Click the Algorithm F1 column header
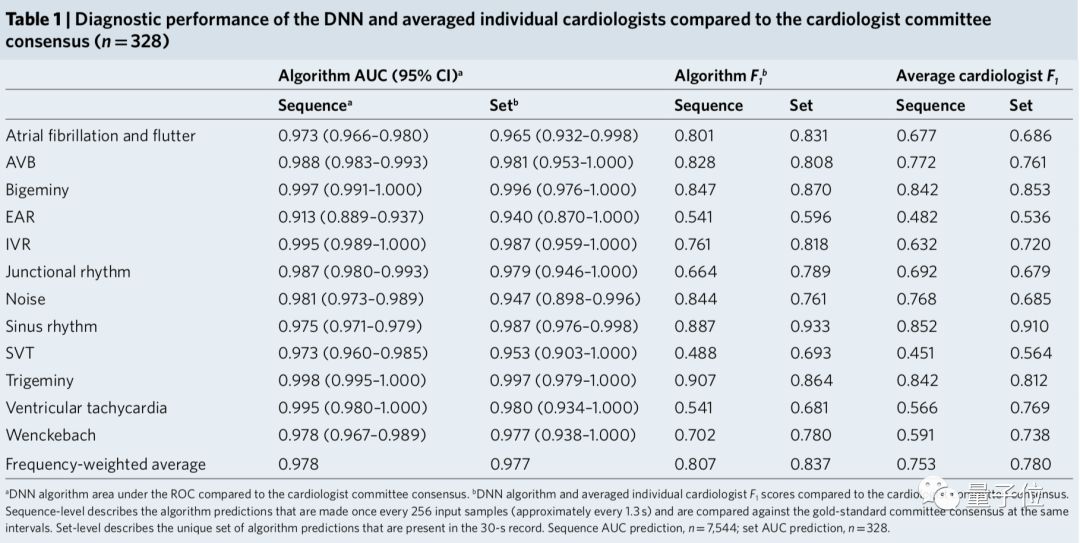This screenshot has height=543, width=1080. click(x=720, y=76)
